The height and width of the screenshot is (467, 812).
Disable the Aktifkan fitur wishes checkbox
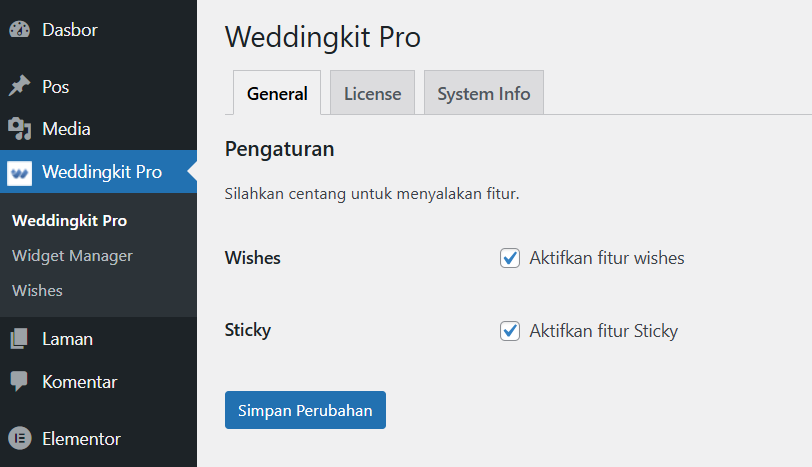point(510,258)
